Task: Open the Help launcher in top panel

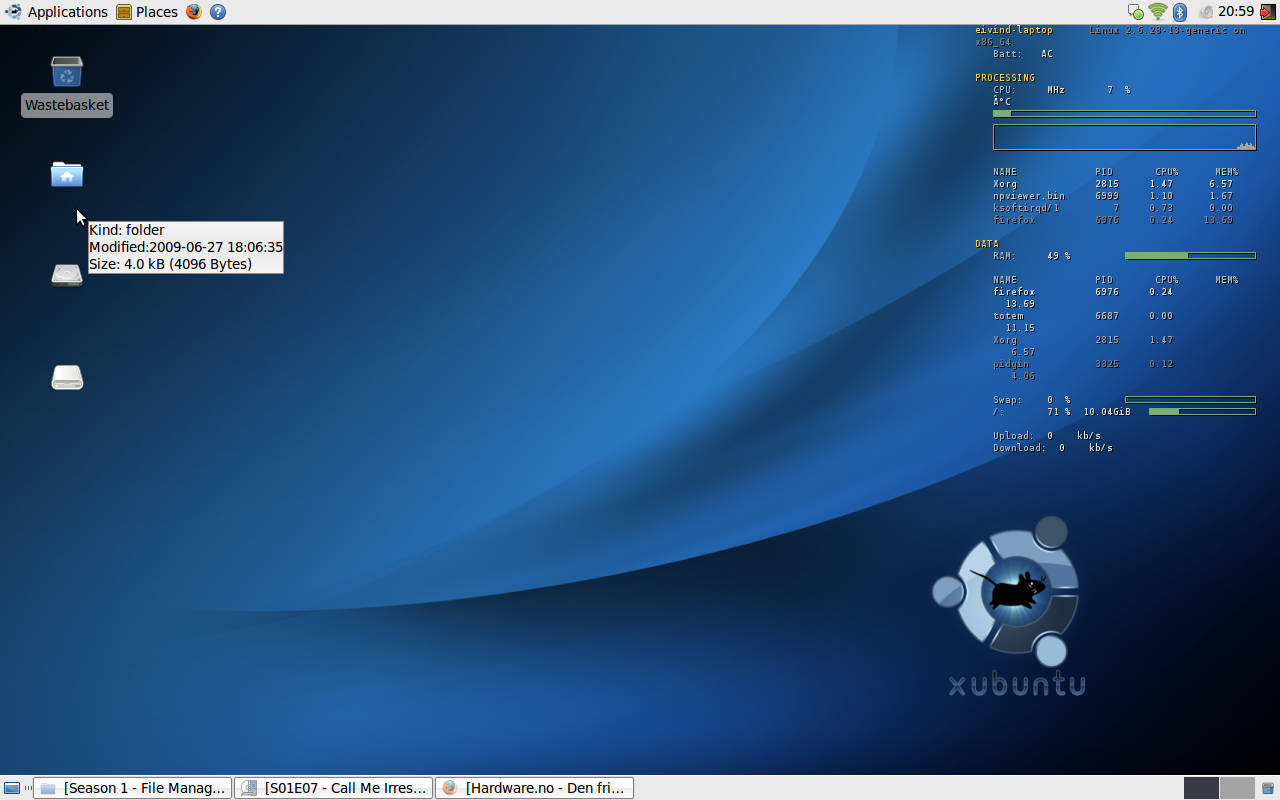Action: [218, 12]
